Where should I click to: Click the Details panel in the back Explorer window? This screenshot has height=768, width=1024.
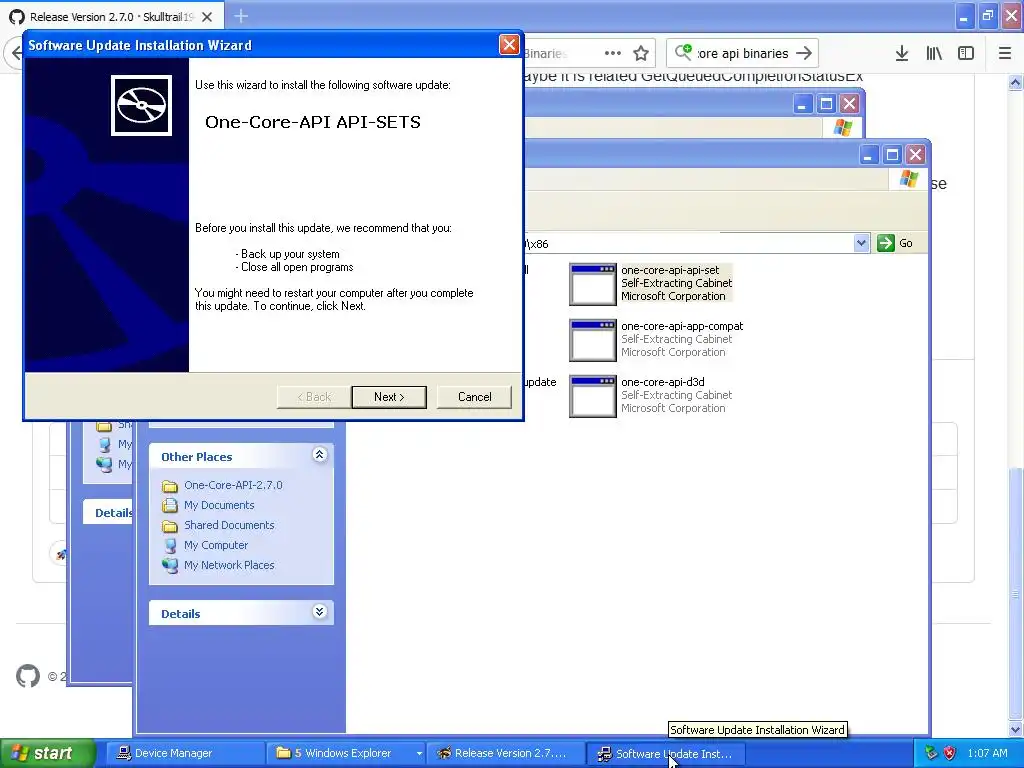click(x=108, y=513)
